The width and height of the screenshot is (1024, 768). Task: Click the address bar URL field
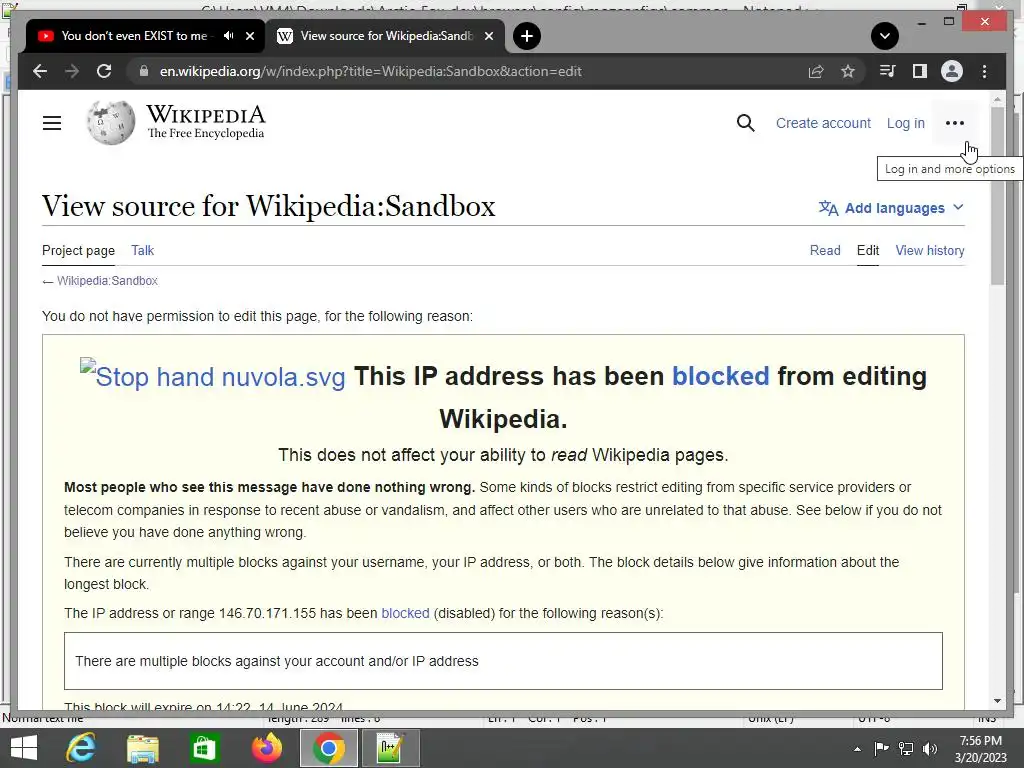pos(470,71)
